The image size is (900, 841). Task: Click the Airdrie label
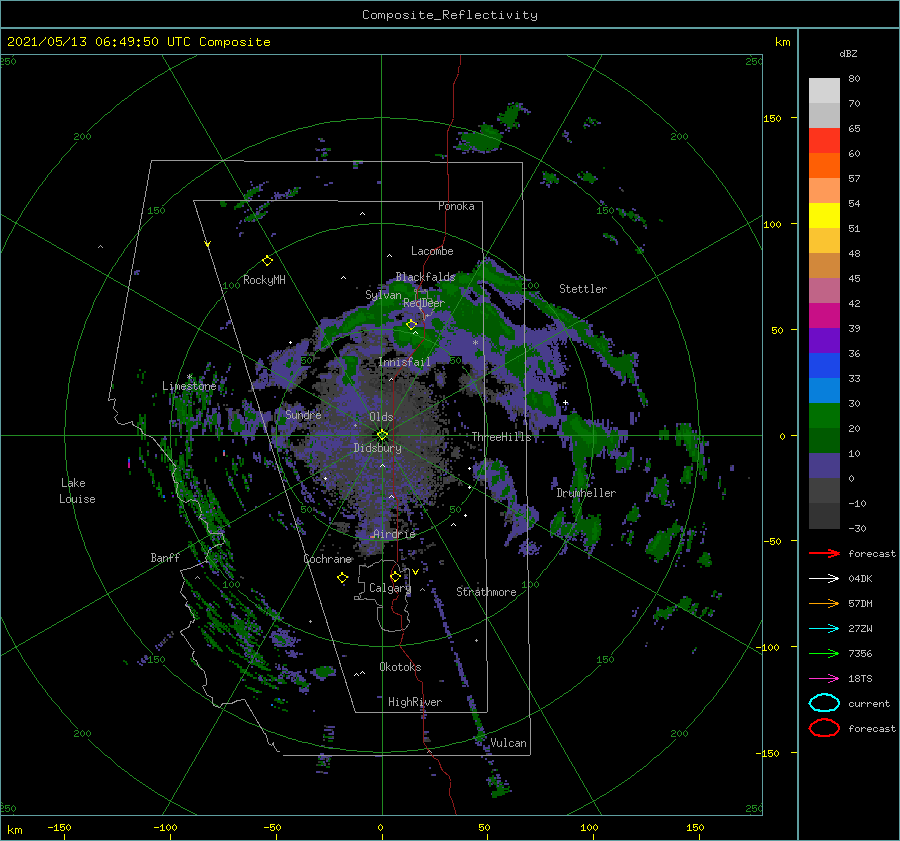(x=394, y=534)
